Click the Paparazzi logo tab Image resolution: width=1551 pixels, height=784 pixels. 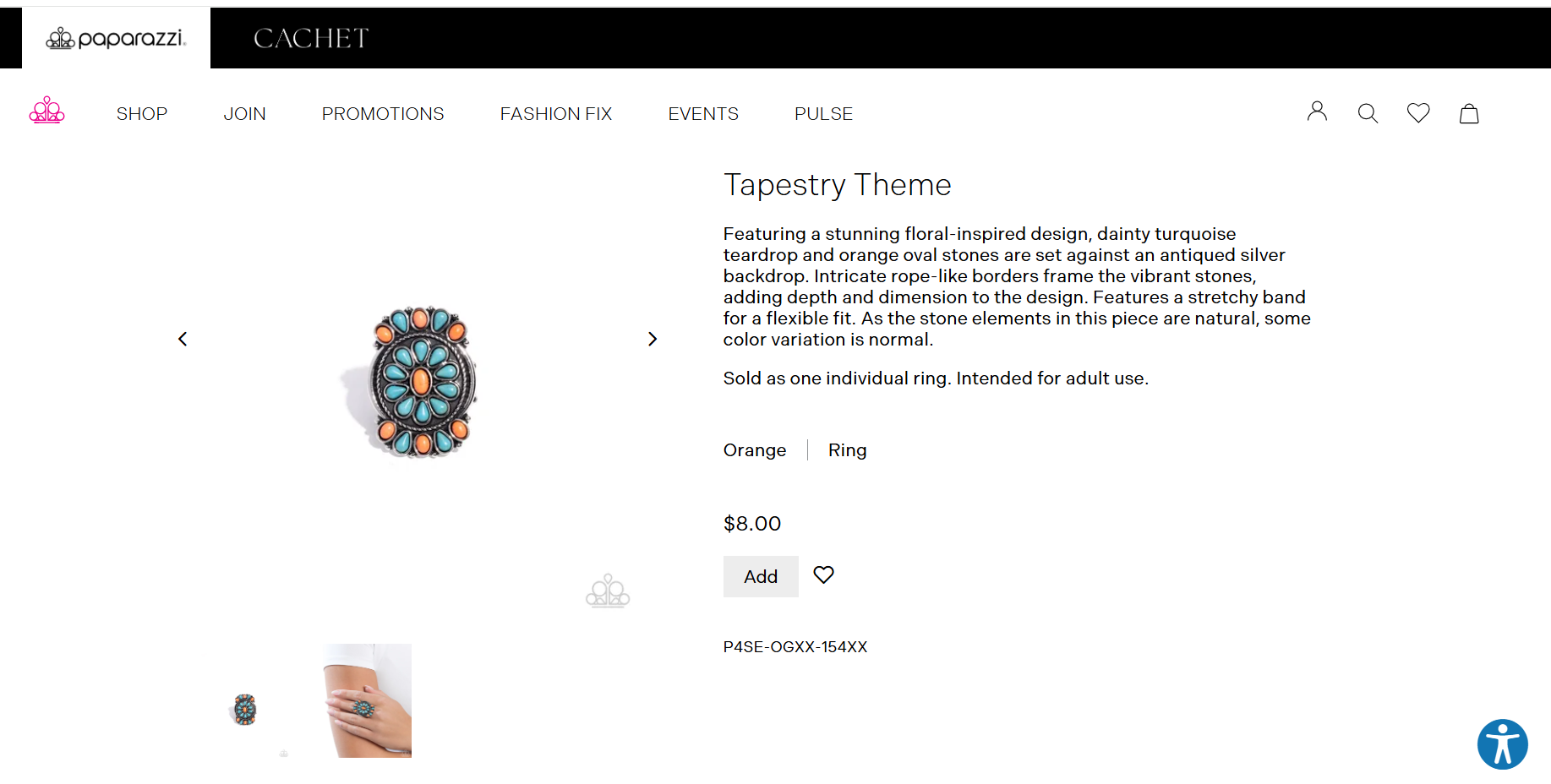(x=116, y=38)
